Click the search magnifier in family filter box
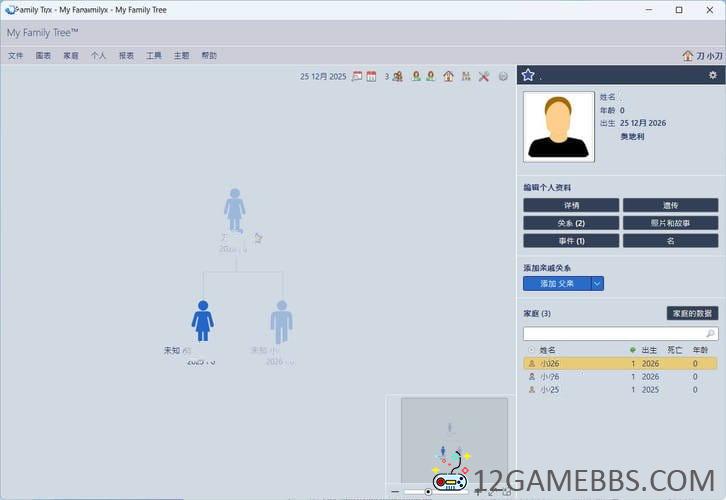The width and height of the screenshot is (726, 500). [x=710, y=333]
